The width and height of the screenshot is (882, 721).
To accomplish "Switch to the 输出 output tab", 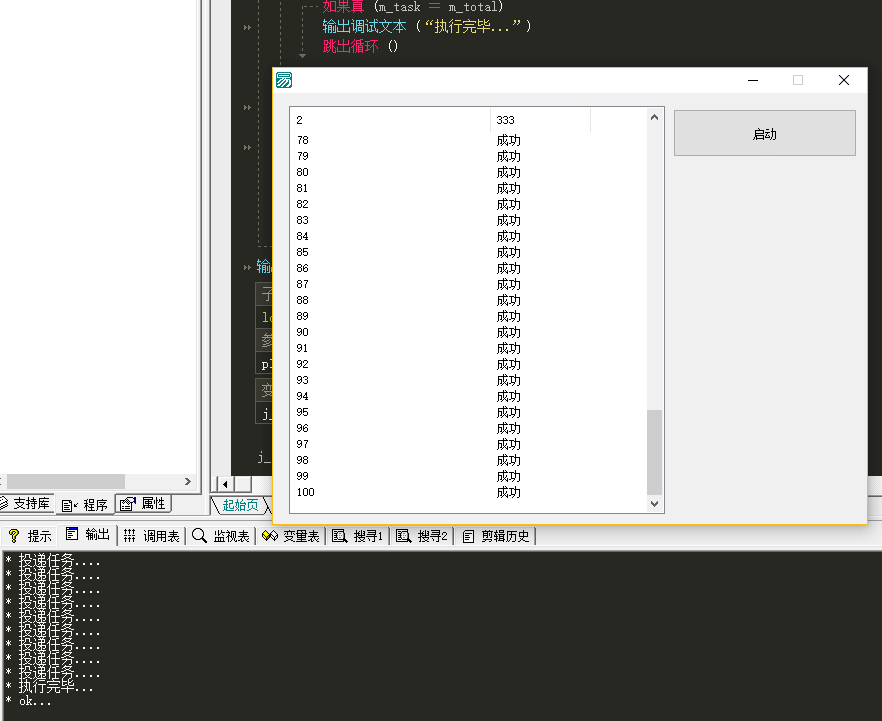I will (88, 535).
